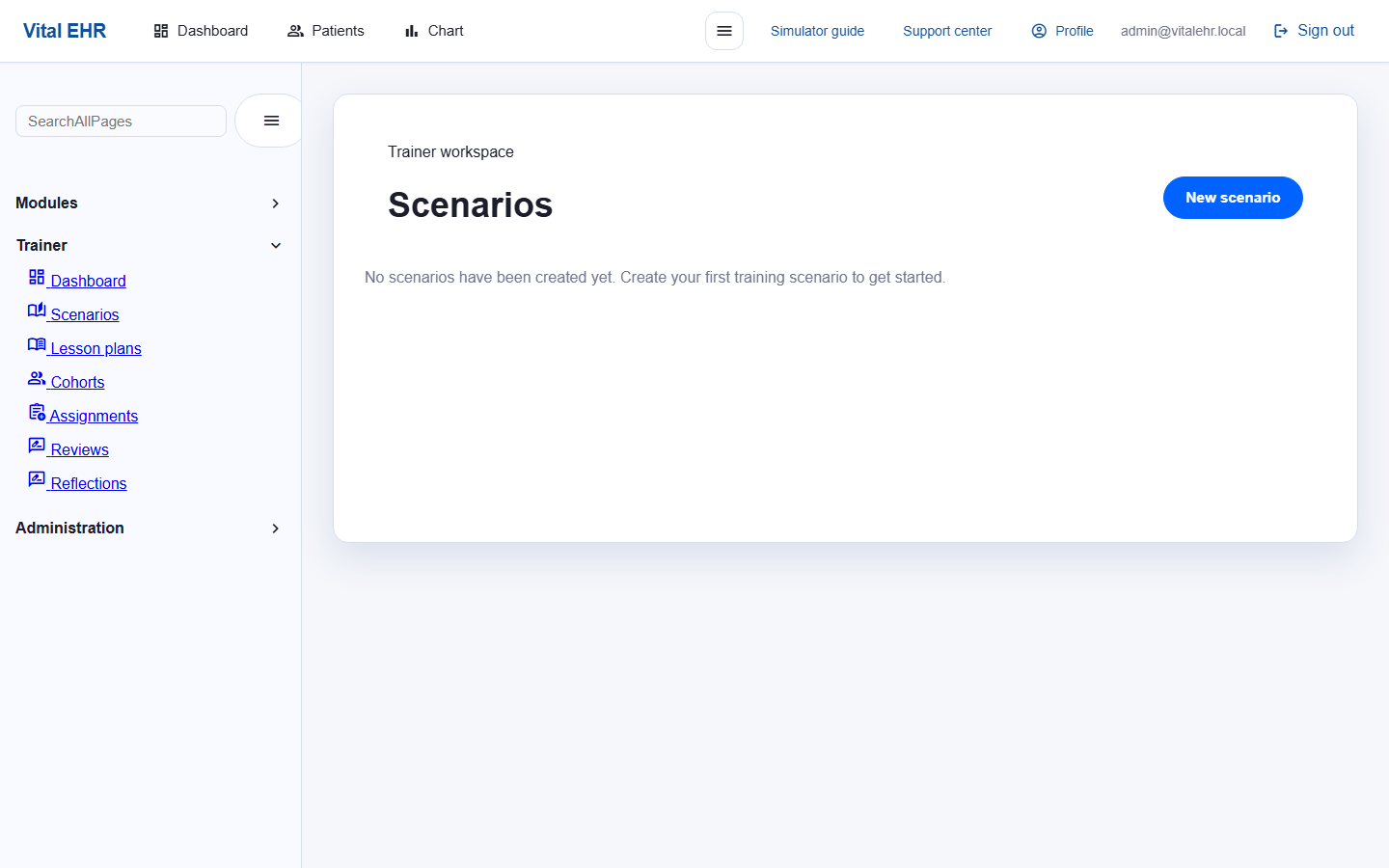Viewport: 1389px width, 868px height.
Task: Click the Sign out icon
Action: tap(1281, 30)
